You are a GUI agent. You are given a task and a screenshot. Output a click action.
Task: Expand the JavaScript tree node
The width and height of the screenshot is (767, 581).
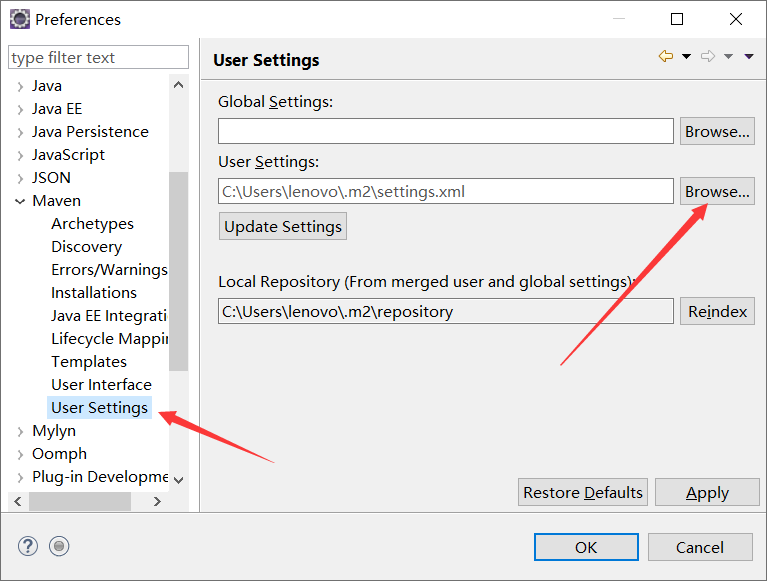point(20,156)
